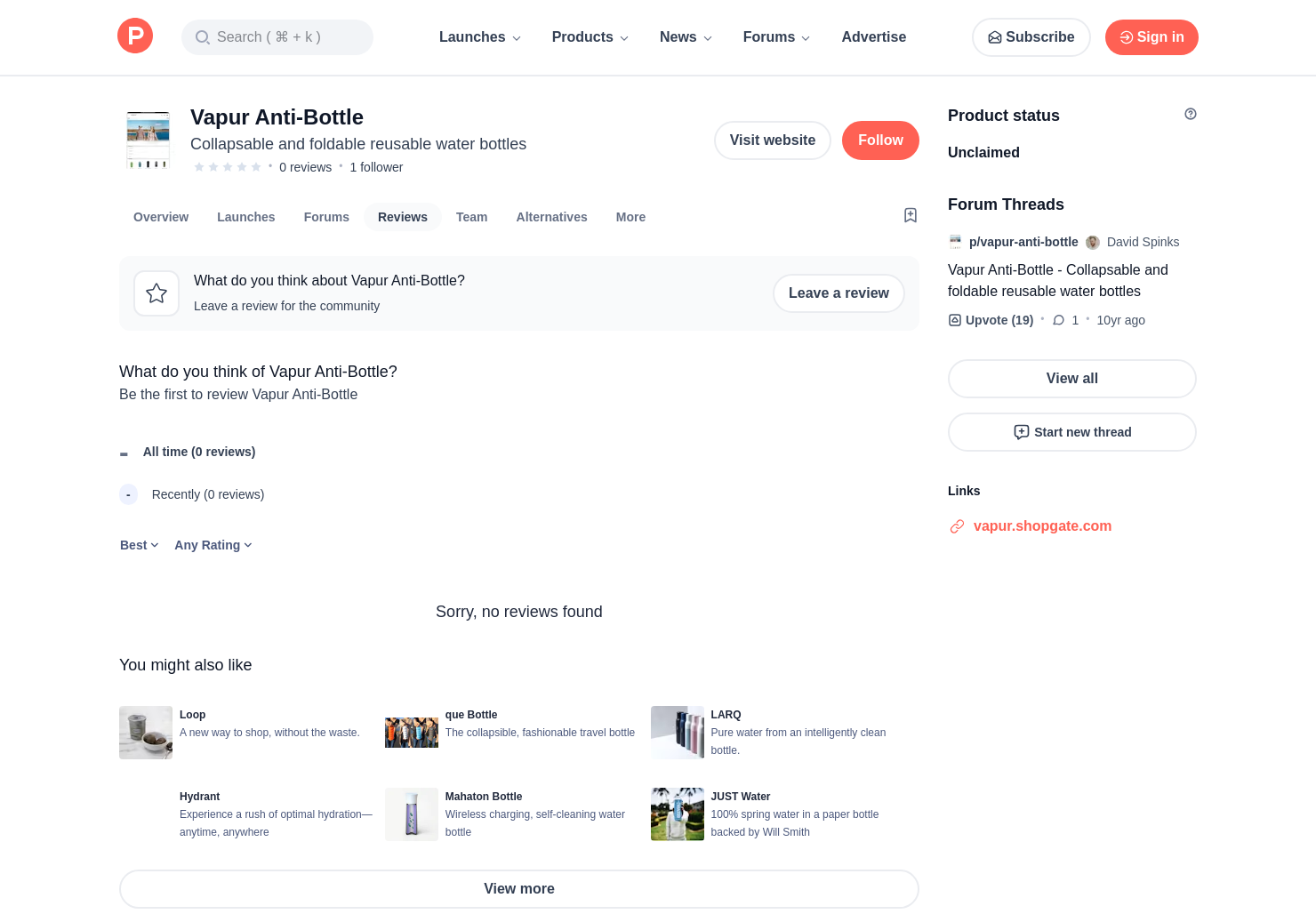Open Advertise page
1316x922 pixels.
click(x=874, y=37)
